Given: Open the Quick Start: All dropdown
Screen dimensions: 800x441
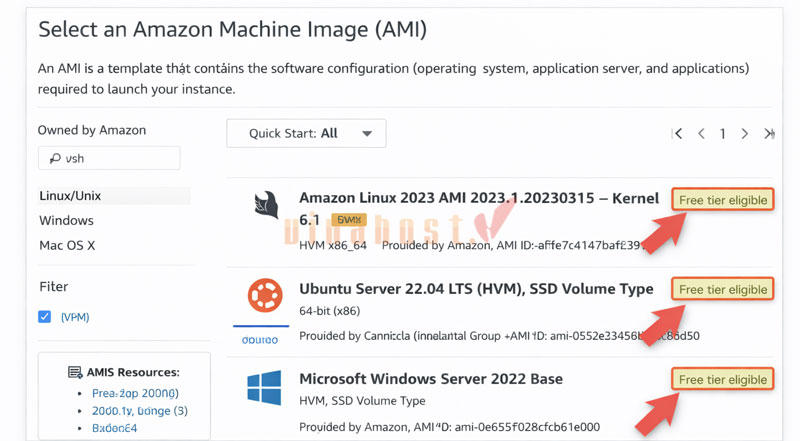Looking at the screenshot, I should (x=306, y=133).
